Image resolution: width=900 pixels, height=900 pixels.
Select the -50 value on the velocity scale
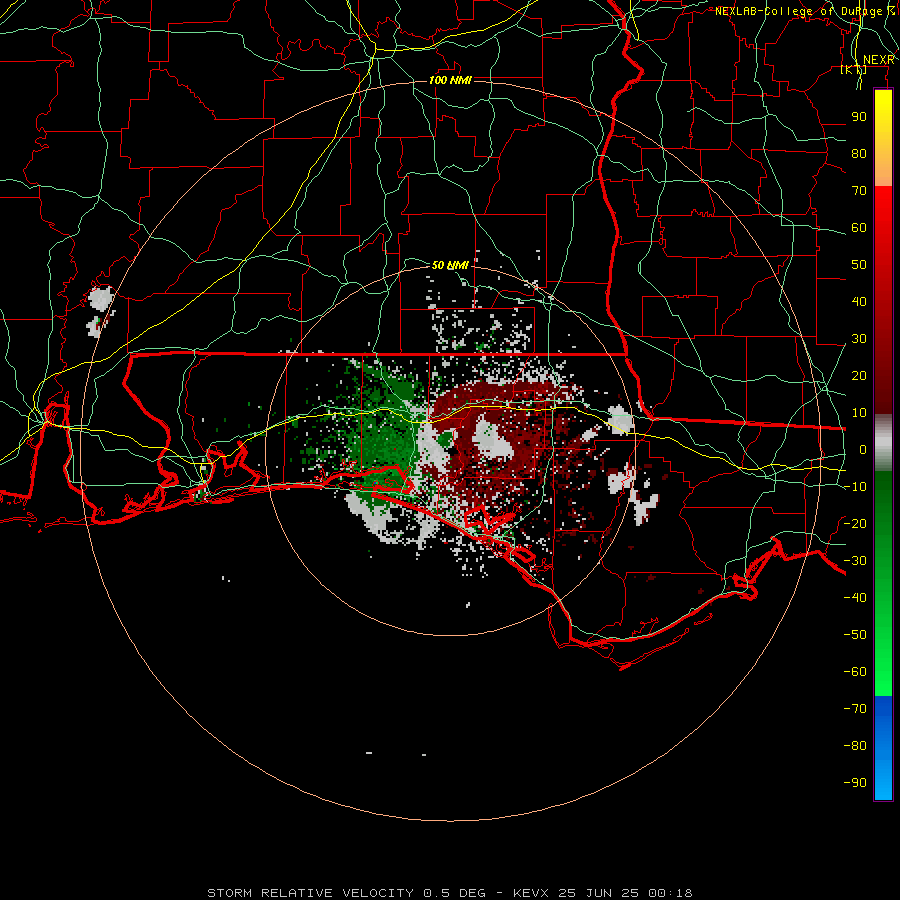[855, 634]
